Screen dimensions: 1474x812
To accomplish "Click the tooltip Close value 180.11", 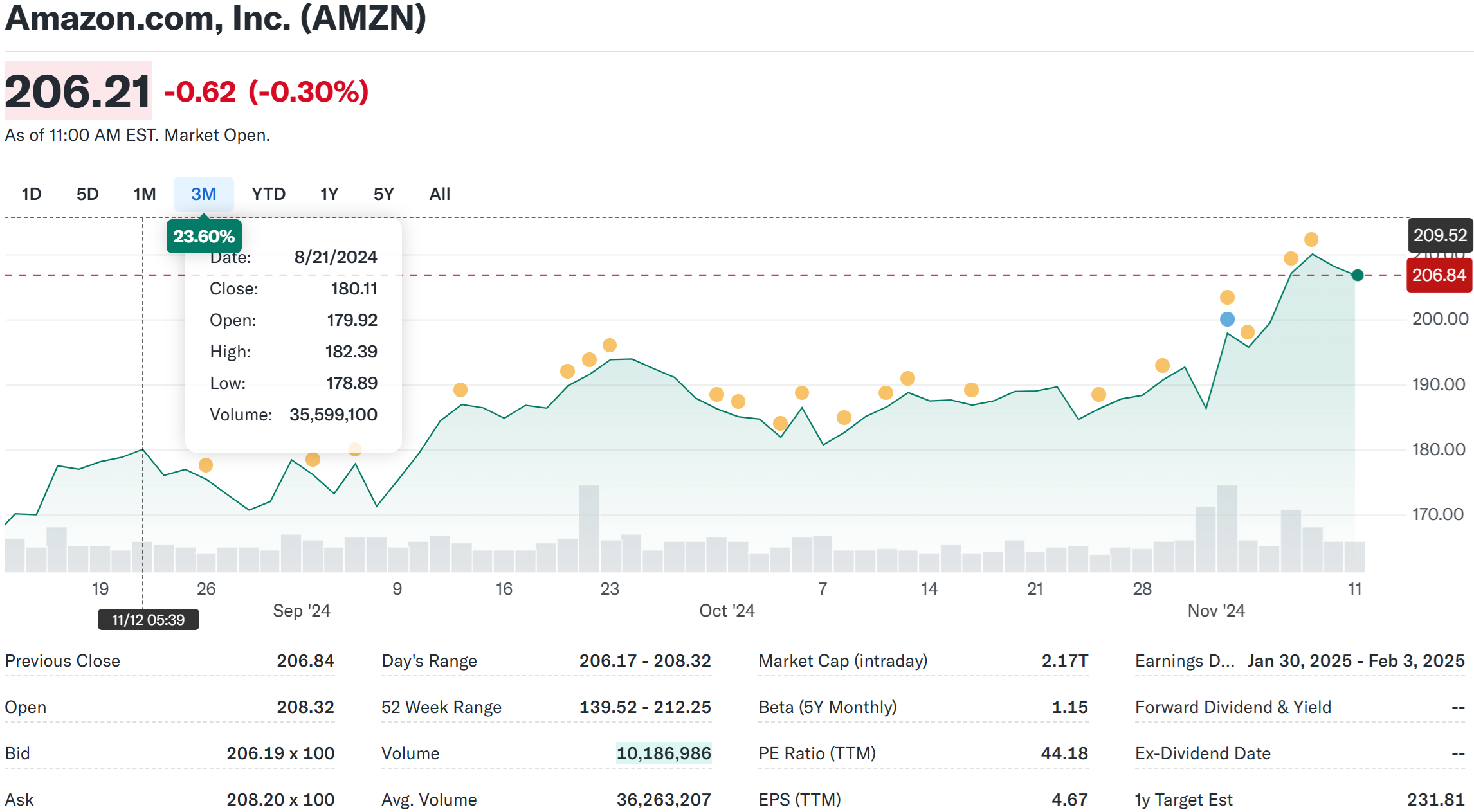I will click(354, 289).
